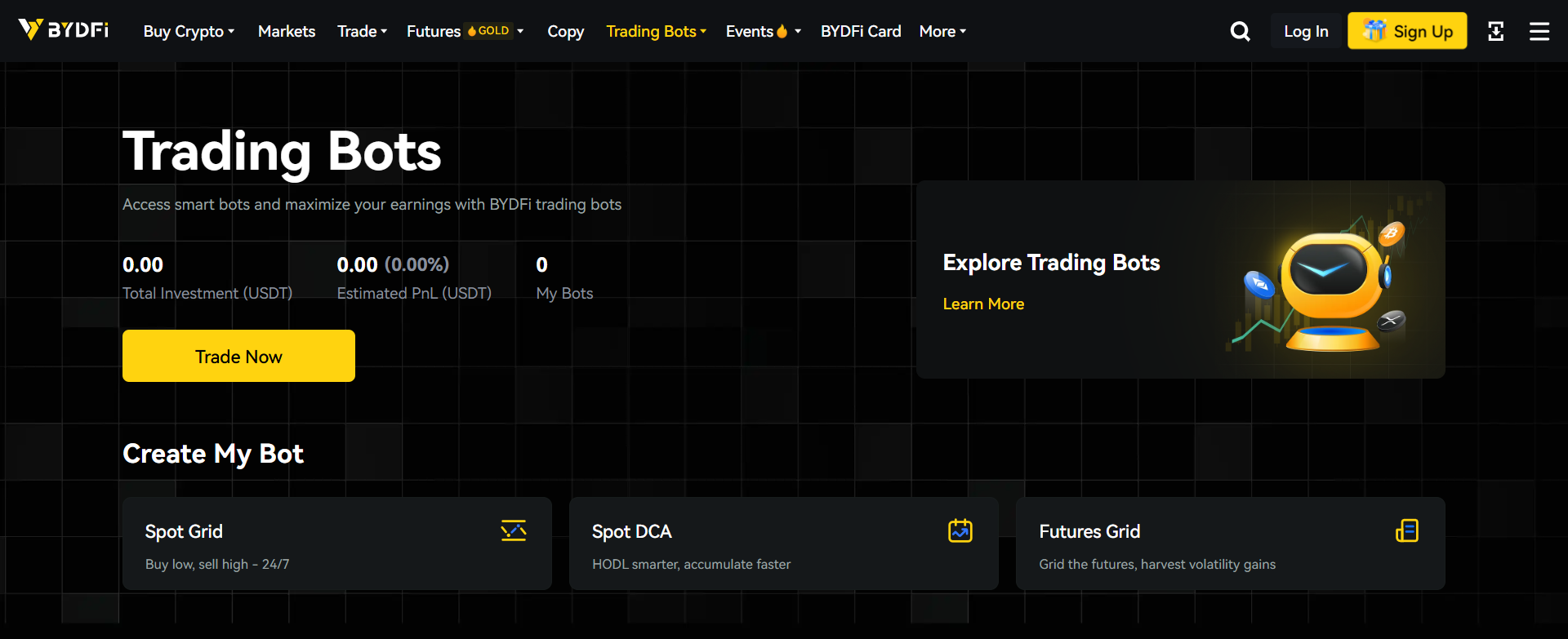The image size is (1568, 639).
Task: Expand the Buy Crypto dropdown
Action: click(x=189, y=31)
